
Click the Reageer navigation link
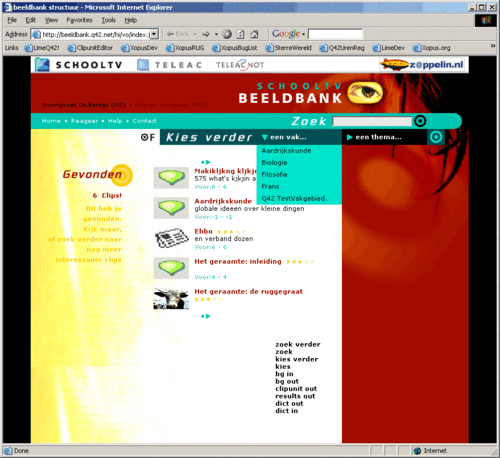[x=84, y=121]
